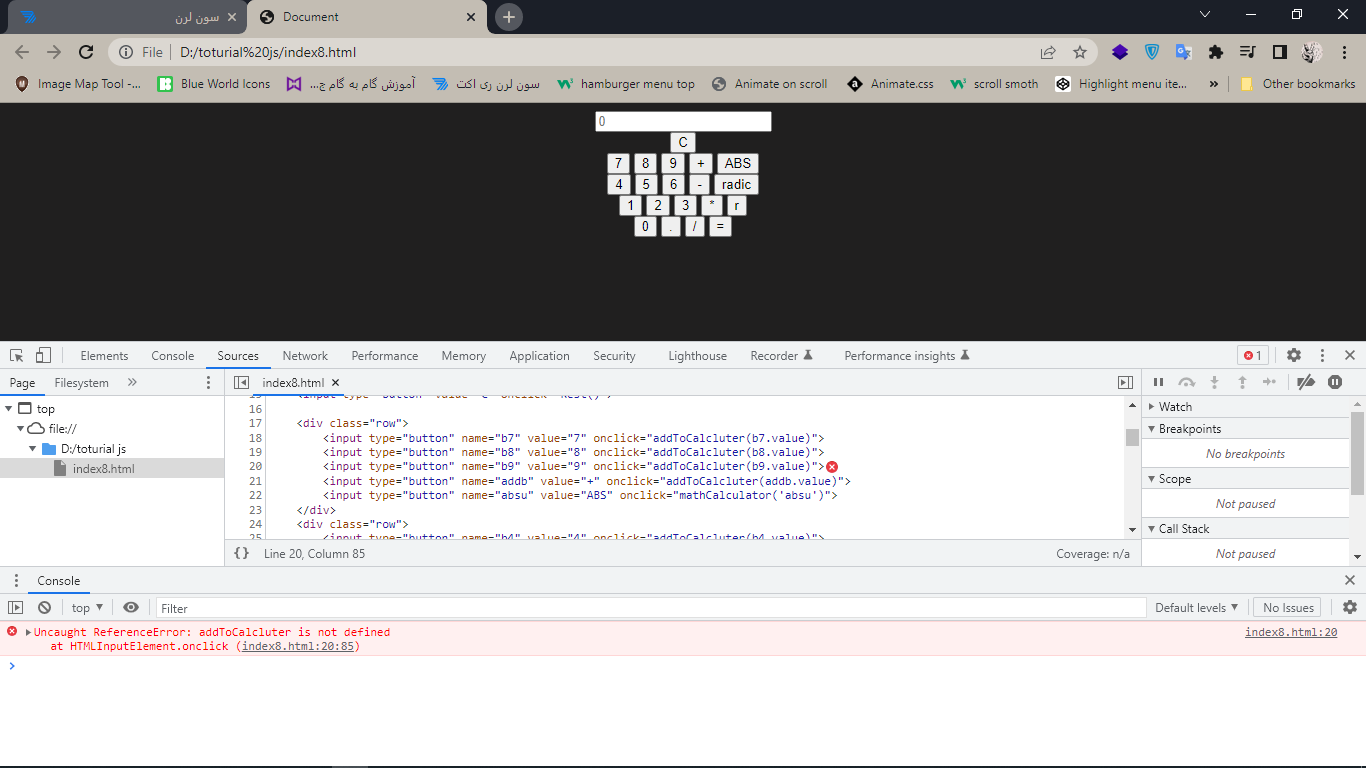Collapse the Scope section
The height and width of the screenshot is (768, 1366).
1152,479
